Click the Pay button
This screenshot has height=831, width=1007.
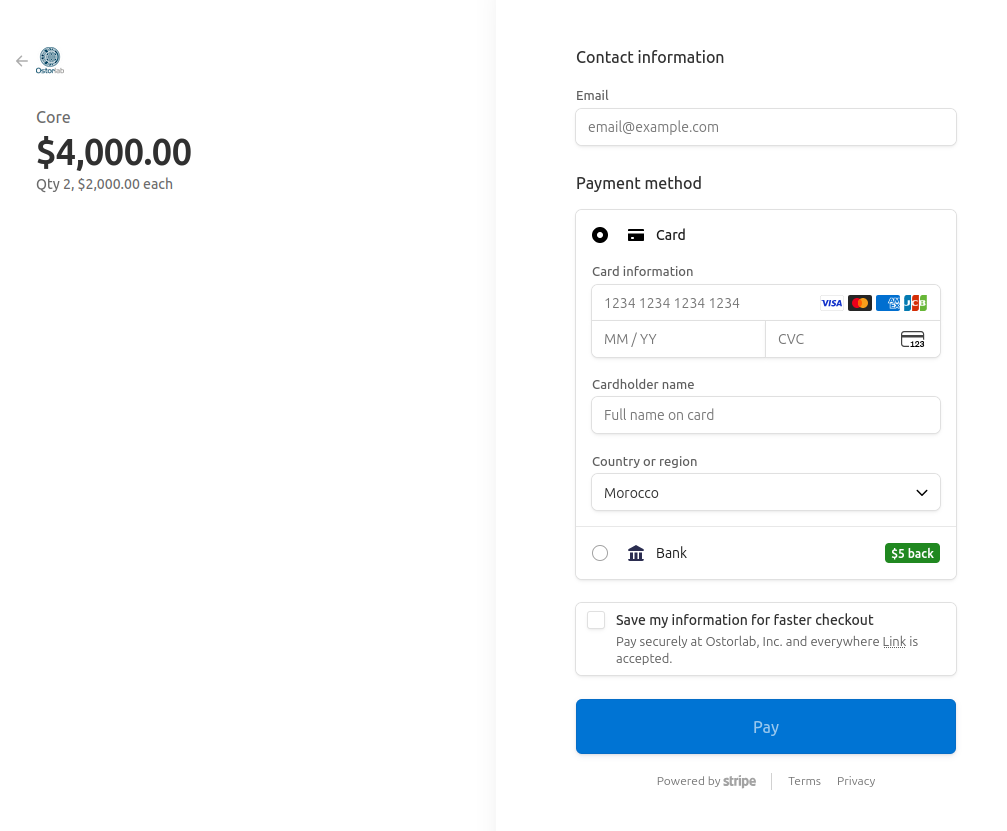click(766, 726)
